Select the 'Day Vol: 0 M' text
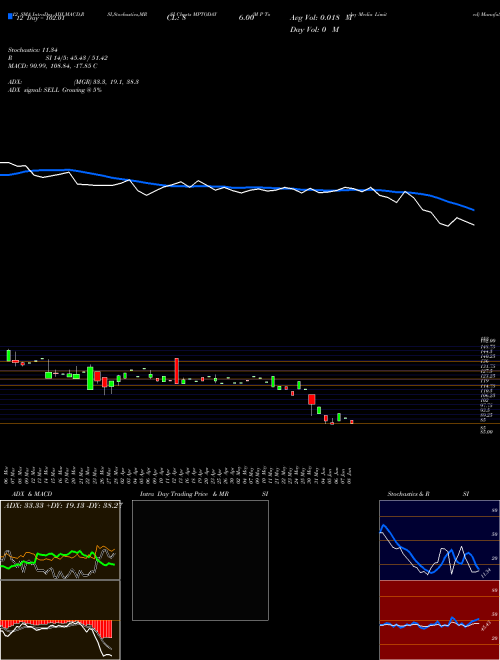This screenshot has width=500, height=660. click(x=314, y=30)
